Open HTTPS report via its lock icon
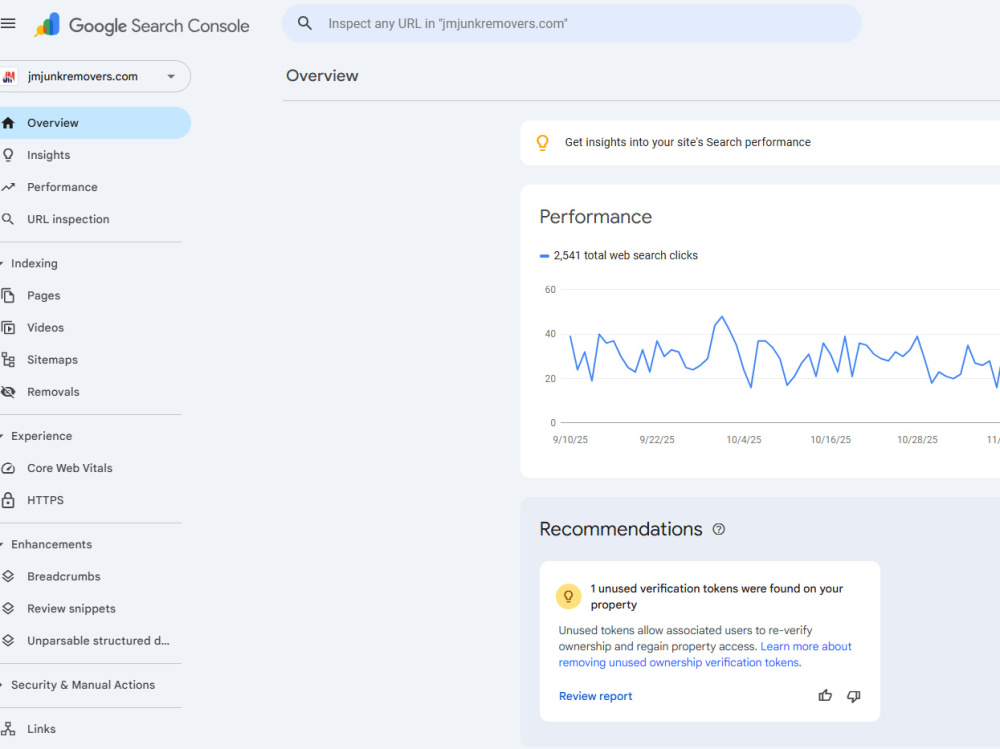Screen dimensions: 1000x749 coord(8,500)
